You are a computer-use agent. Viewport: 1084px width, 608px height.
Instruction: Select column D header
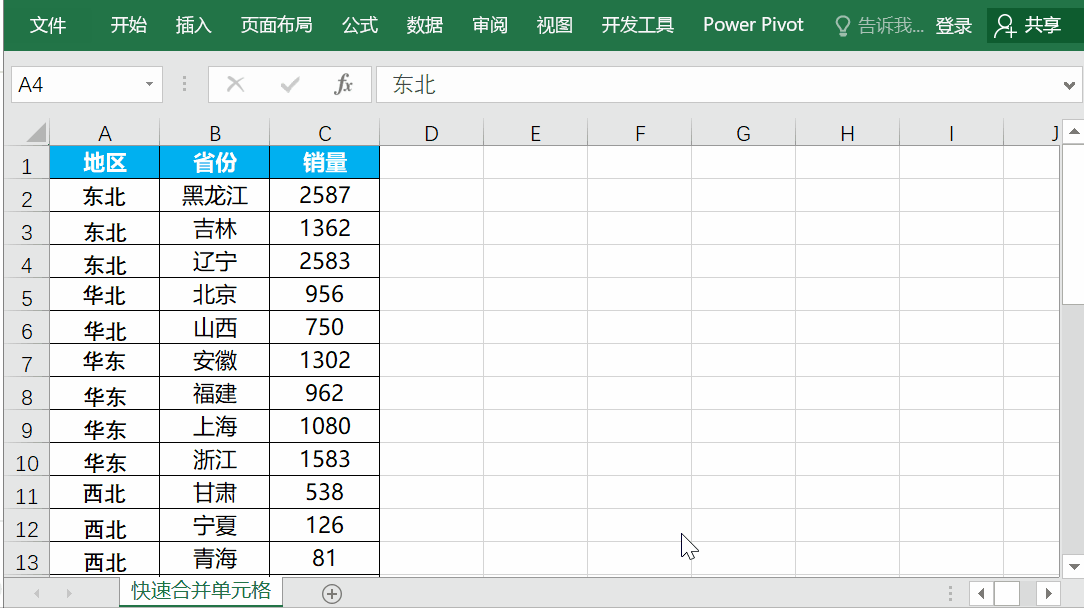(x=431, y=133)
